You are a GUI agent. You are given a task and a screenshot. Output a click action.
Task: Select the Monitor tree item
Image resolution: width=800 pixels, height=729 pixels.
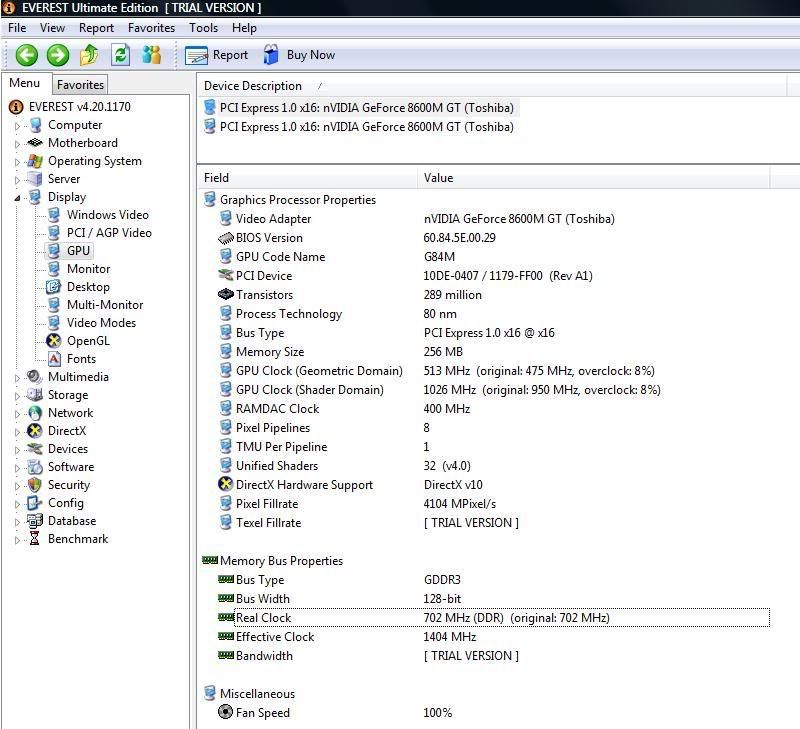88,269
